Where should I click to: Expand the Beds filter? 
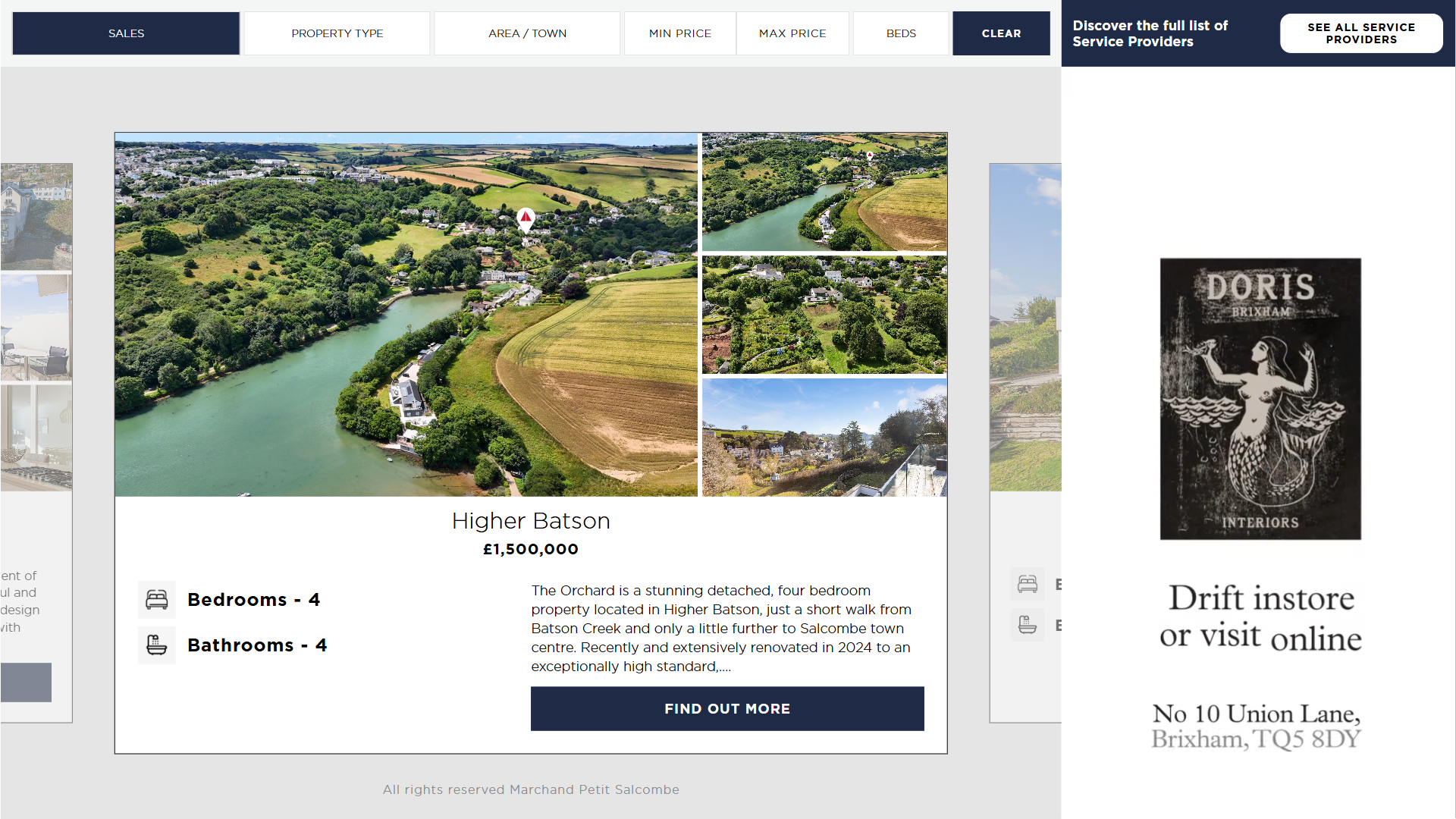[x=901, y=33]
